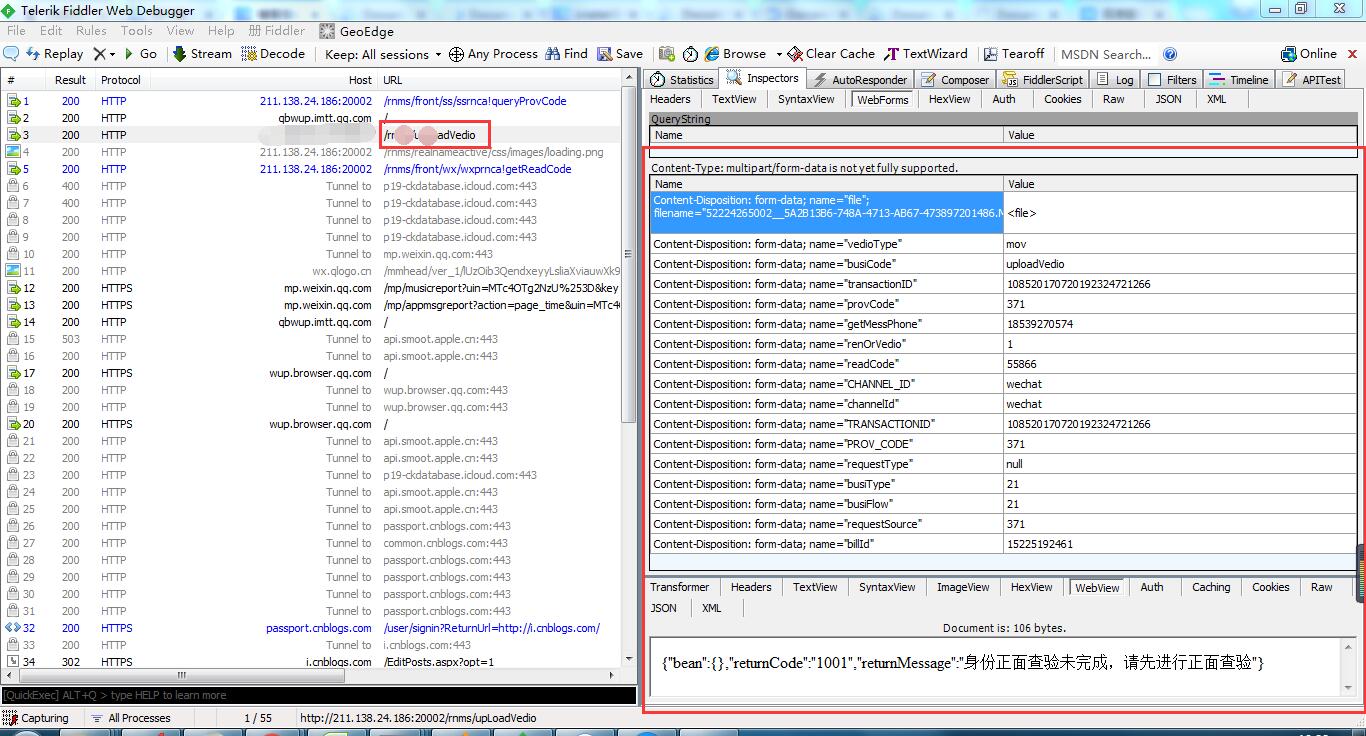Image resolution: width=1366 pixels, height=736 pixels.
Task: Select session 5 getReadCode row
Action: [x=312, y=169]
